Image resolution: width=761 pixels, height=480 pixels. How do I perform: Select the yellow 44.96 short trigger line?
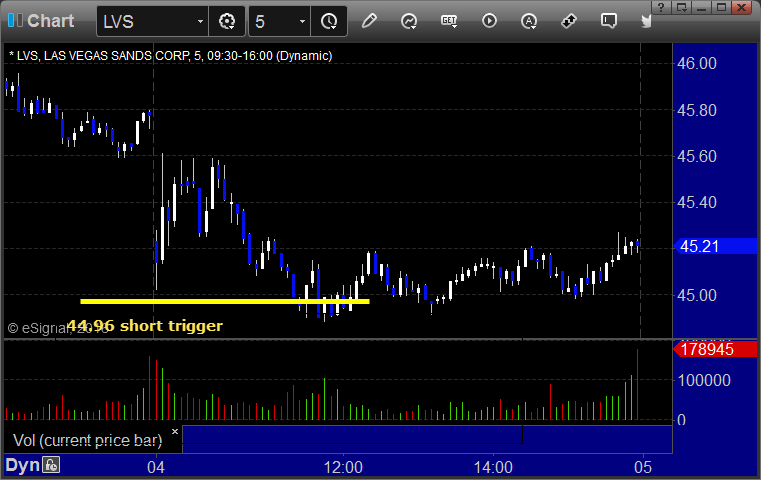tap(225, 301)
